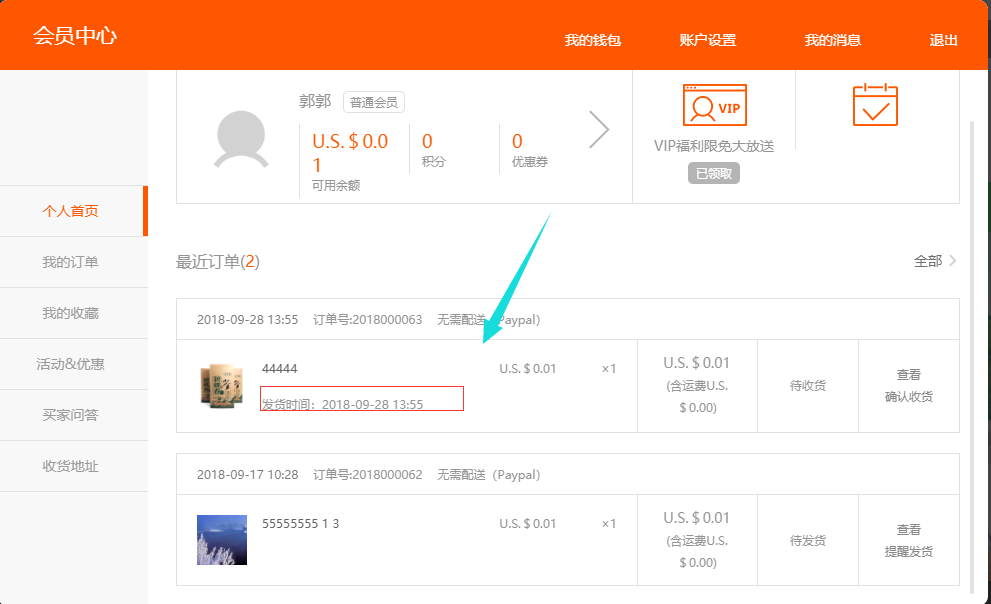The height and width of the screenshot is (604, 991).
Task: Click 确认收货 for order 2018000063
Action: [908, 397]
